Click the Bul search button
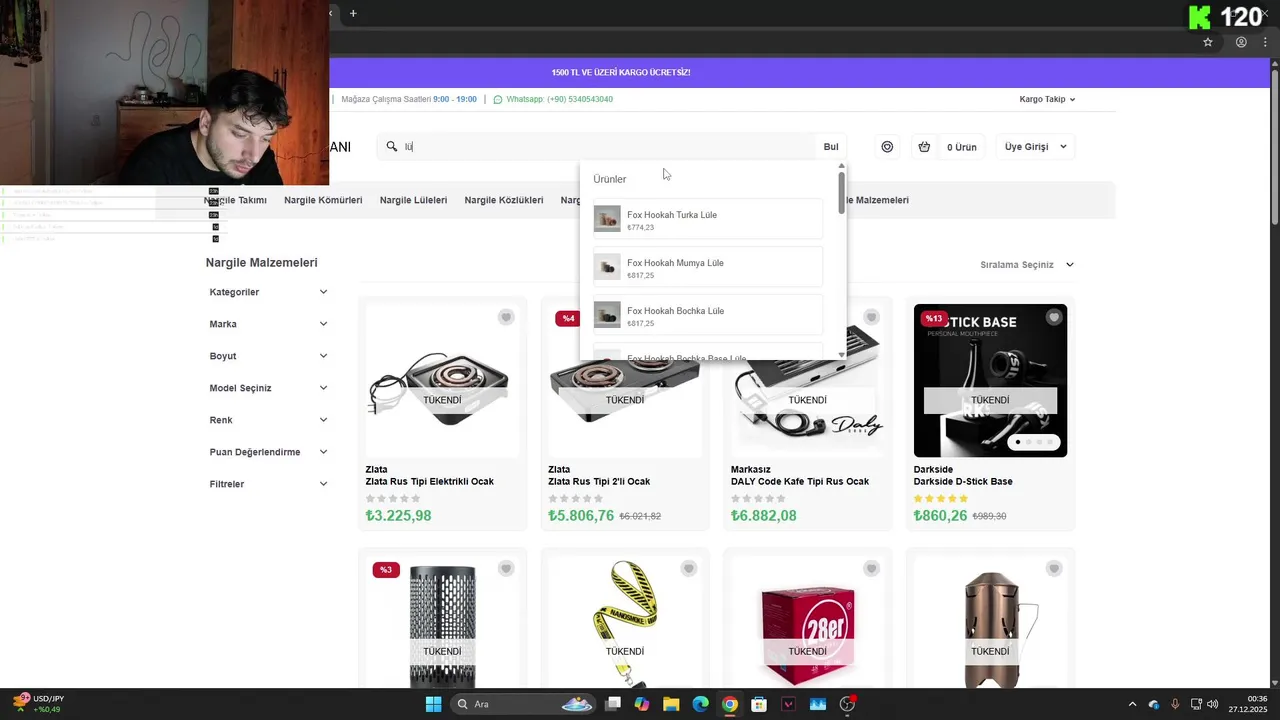 (831, 147)
